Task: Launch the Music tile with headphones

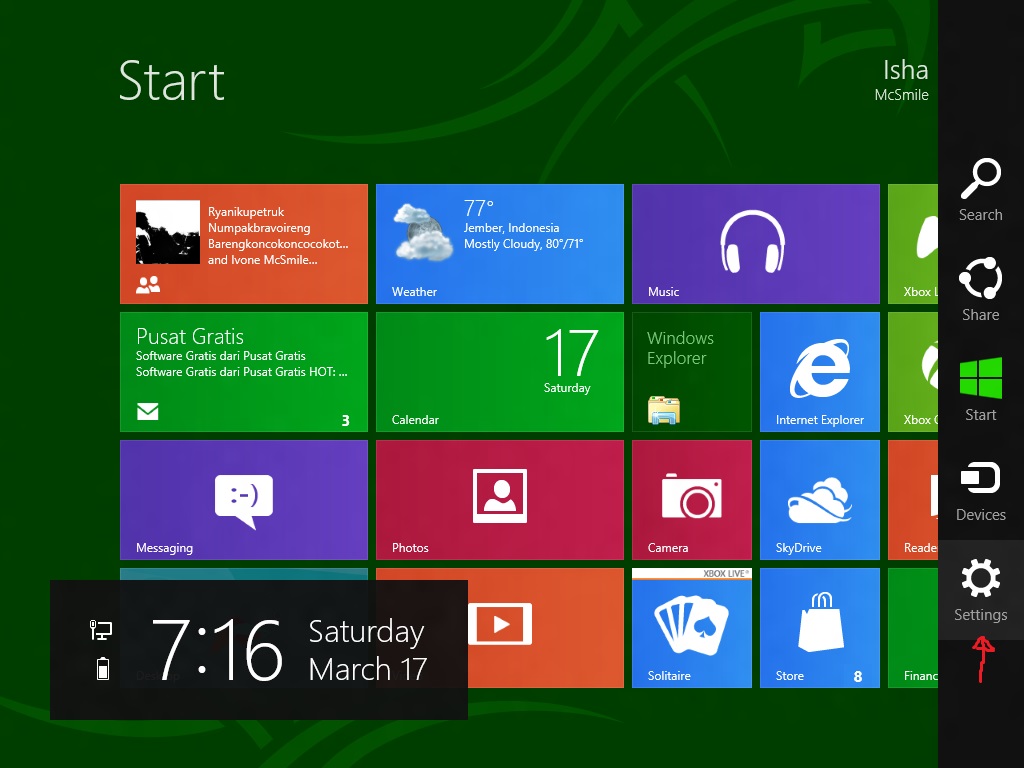Action: pyautogui.click(x=756, y=244)
